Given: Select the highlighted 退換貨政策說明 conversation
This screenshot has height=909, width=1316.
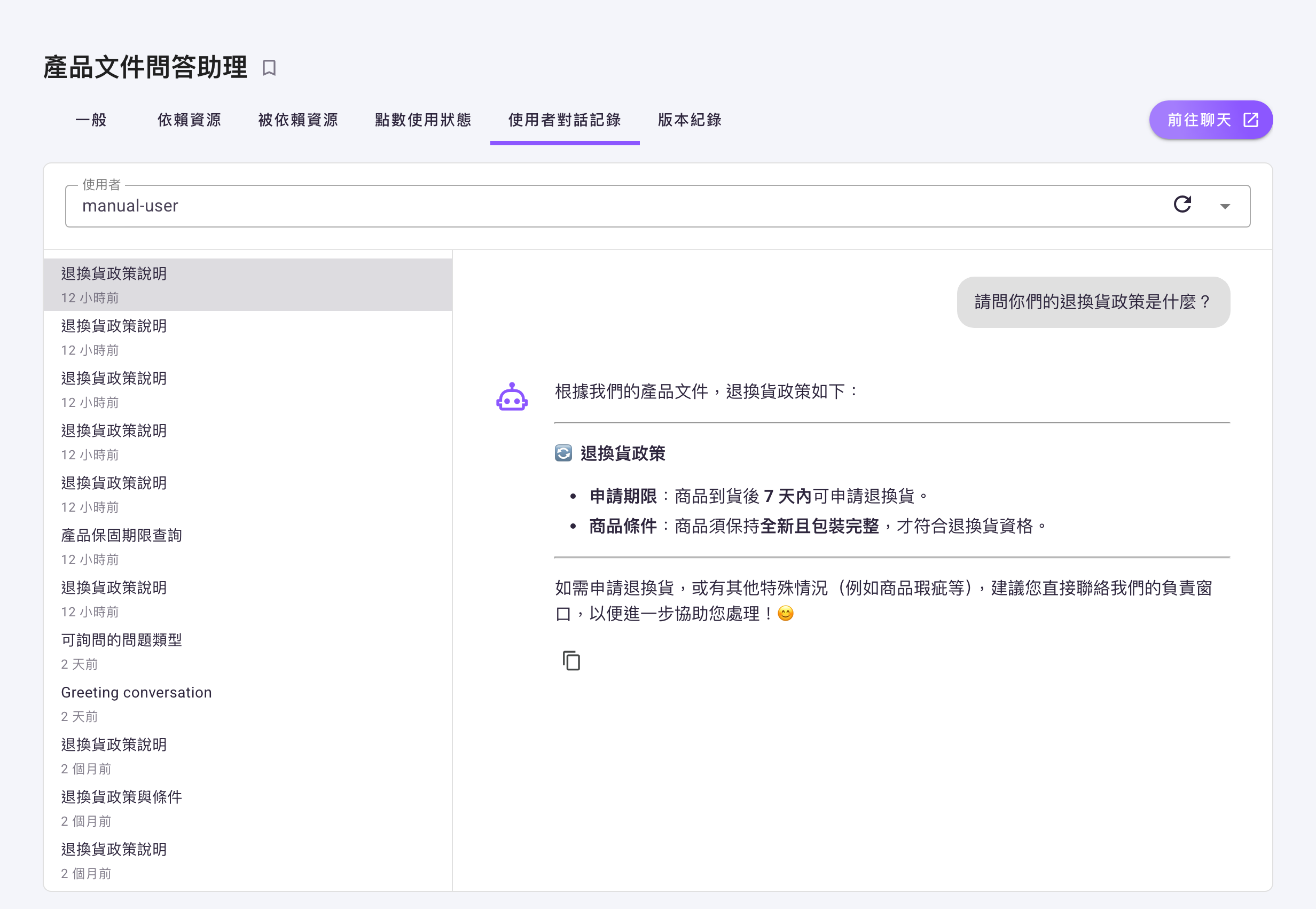Looking at the screenshot, I should pyautogui.click(x=248, y=285).
